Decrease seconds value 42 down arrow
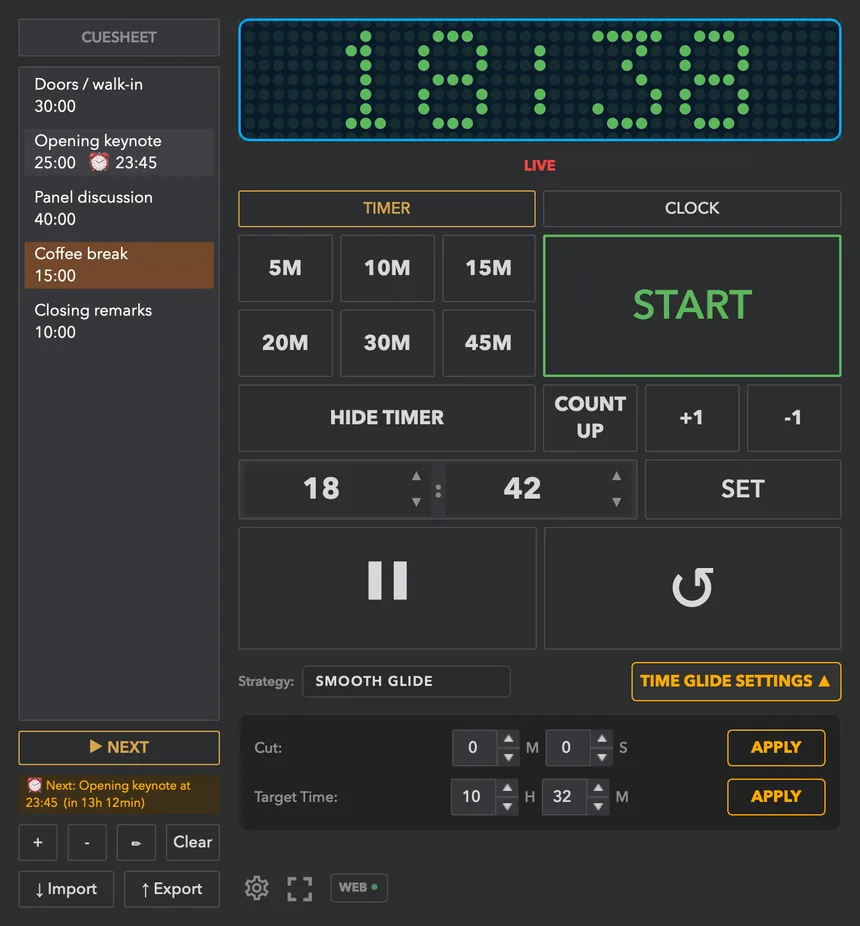The width and height of the screenshot is (860, 926). (617, 502)
